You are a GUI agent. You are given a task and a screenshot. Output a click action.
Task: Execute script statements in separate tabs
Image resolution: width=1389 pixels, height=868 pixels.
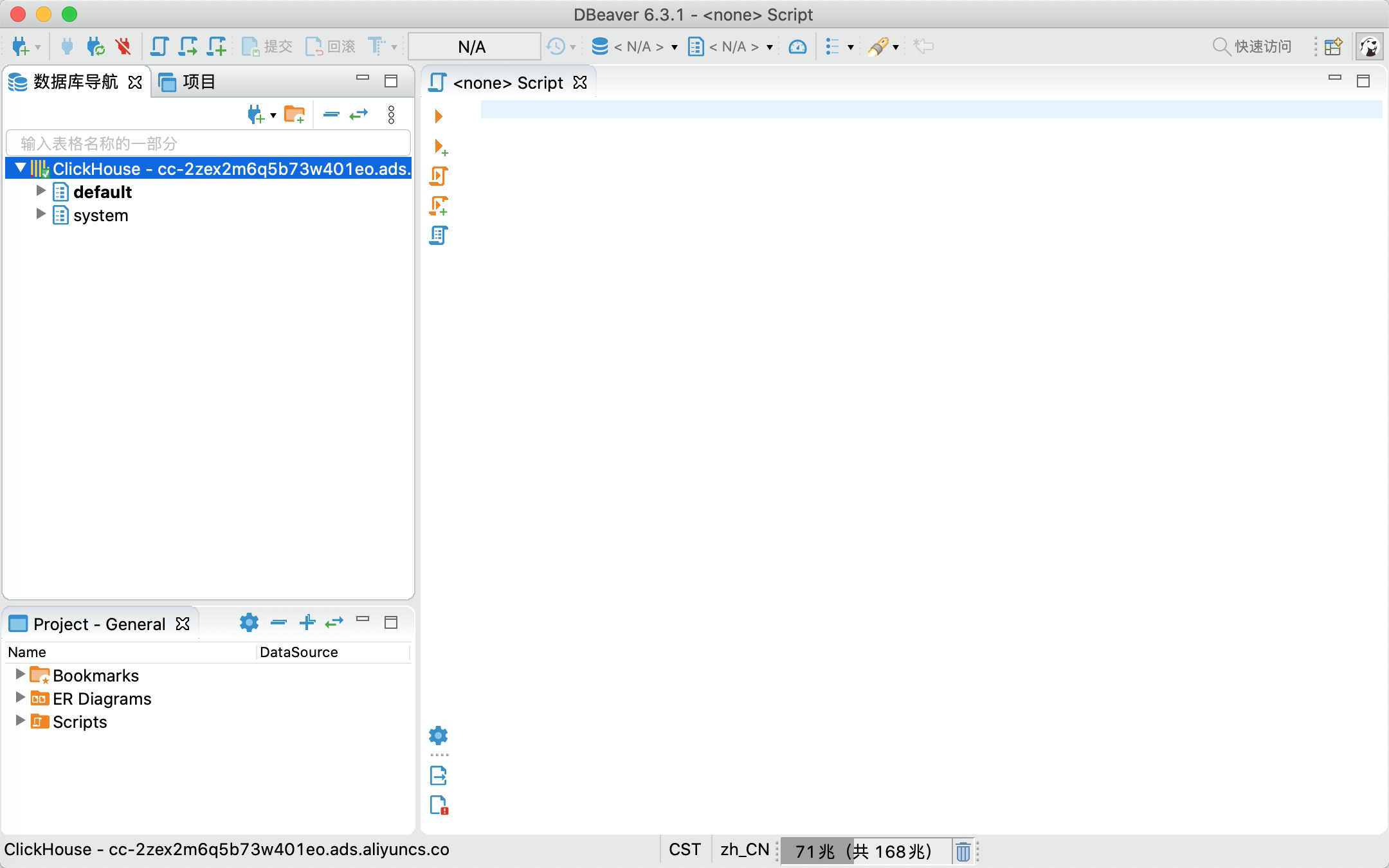pos(439,206)
